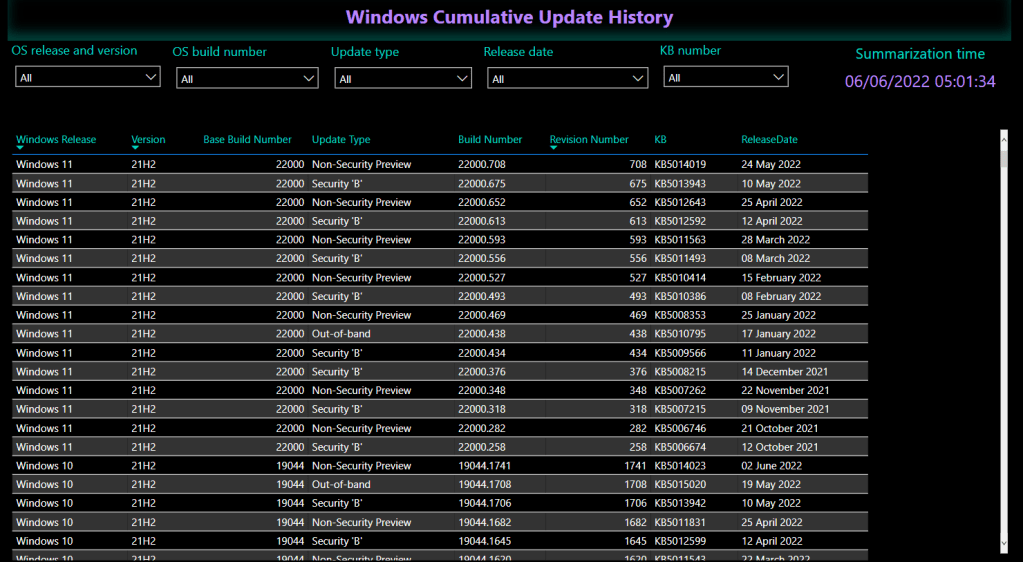Click the KB column header

tap(660, 140)
